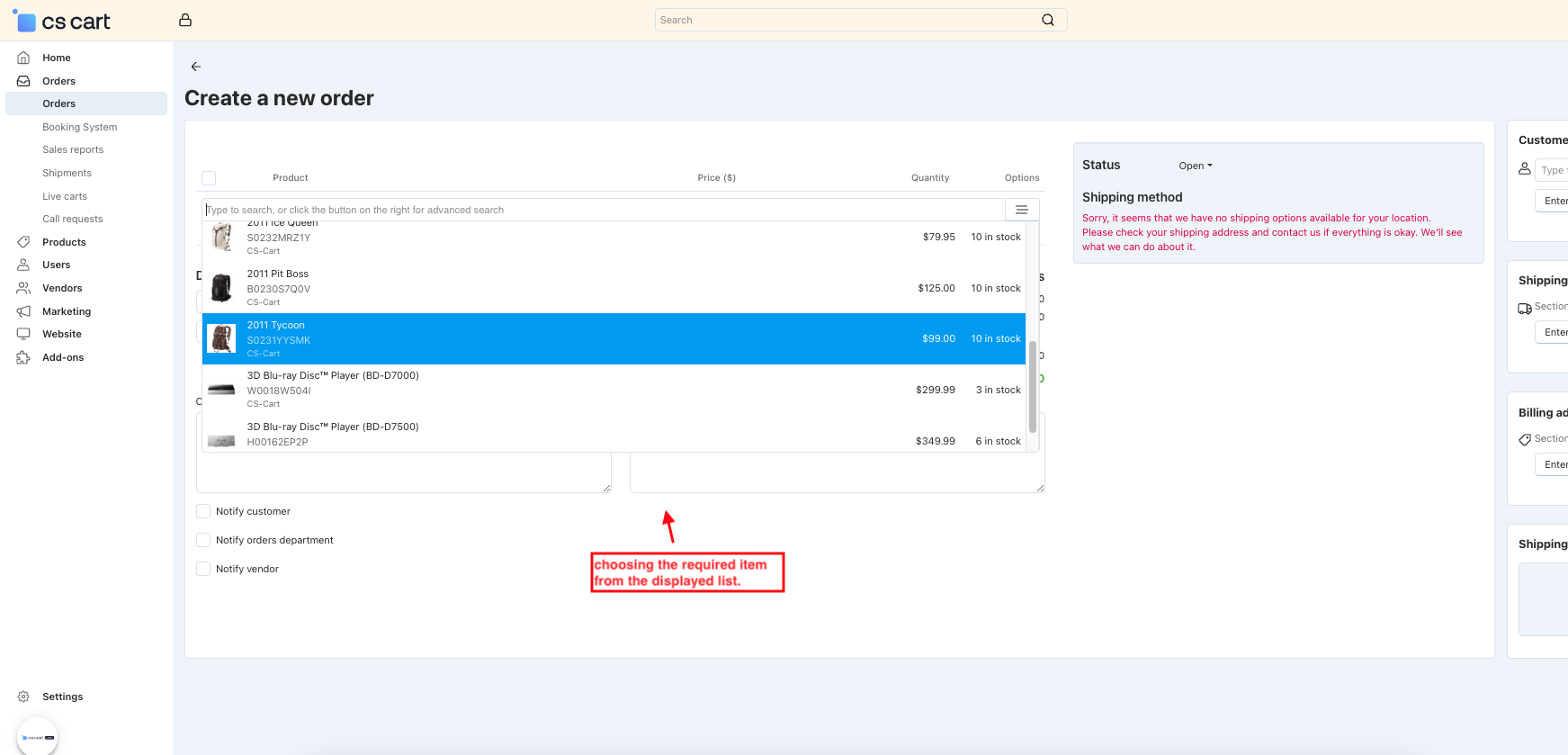Click the Settings gear icon
1568x755 pixels.
pyautogui.click(x=23, y=697)
